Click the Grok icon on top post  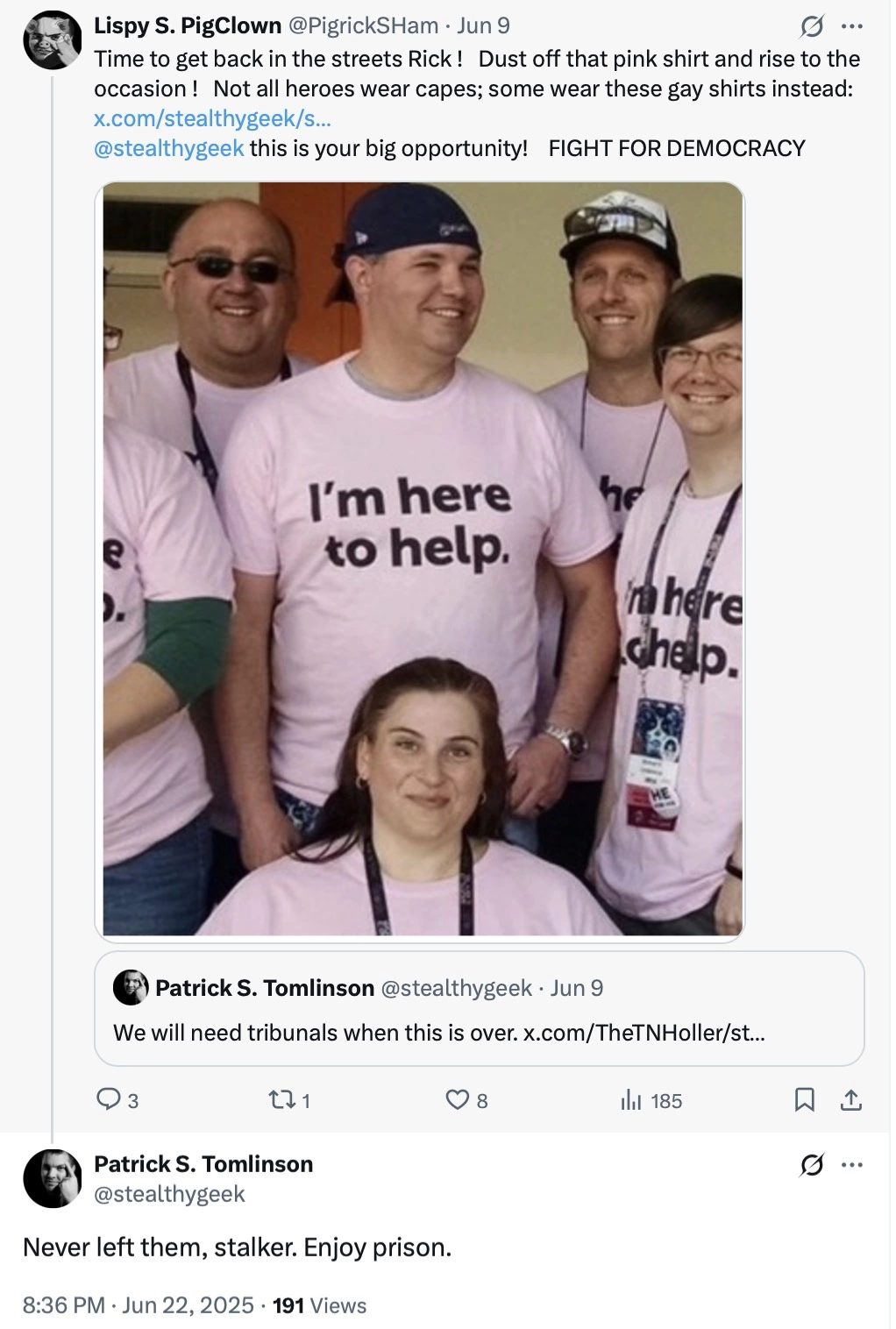click(812, 27)
